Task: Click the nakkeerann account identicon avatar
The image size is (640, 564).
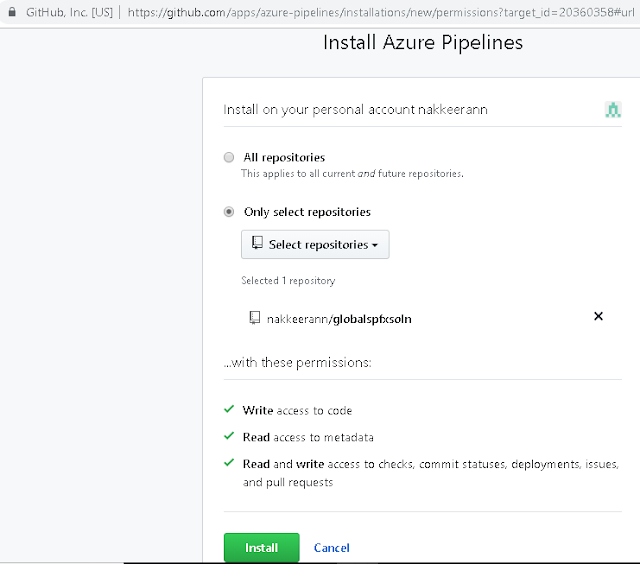Action: [x=614, y=109]
